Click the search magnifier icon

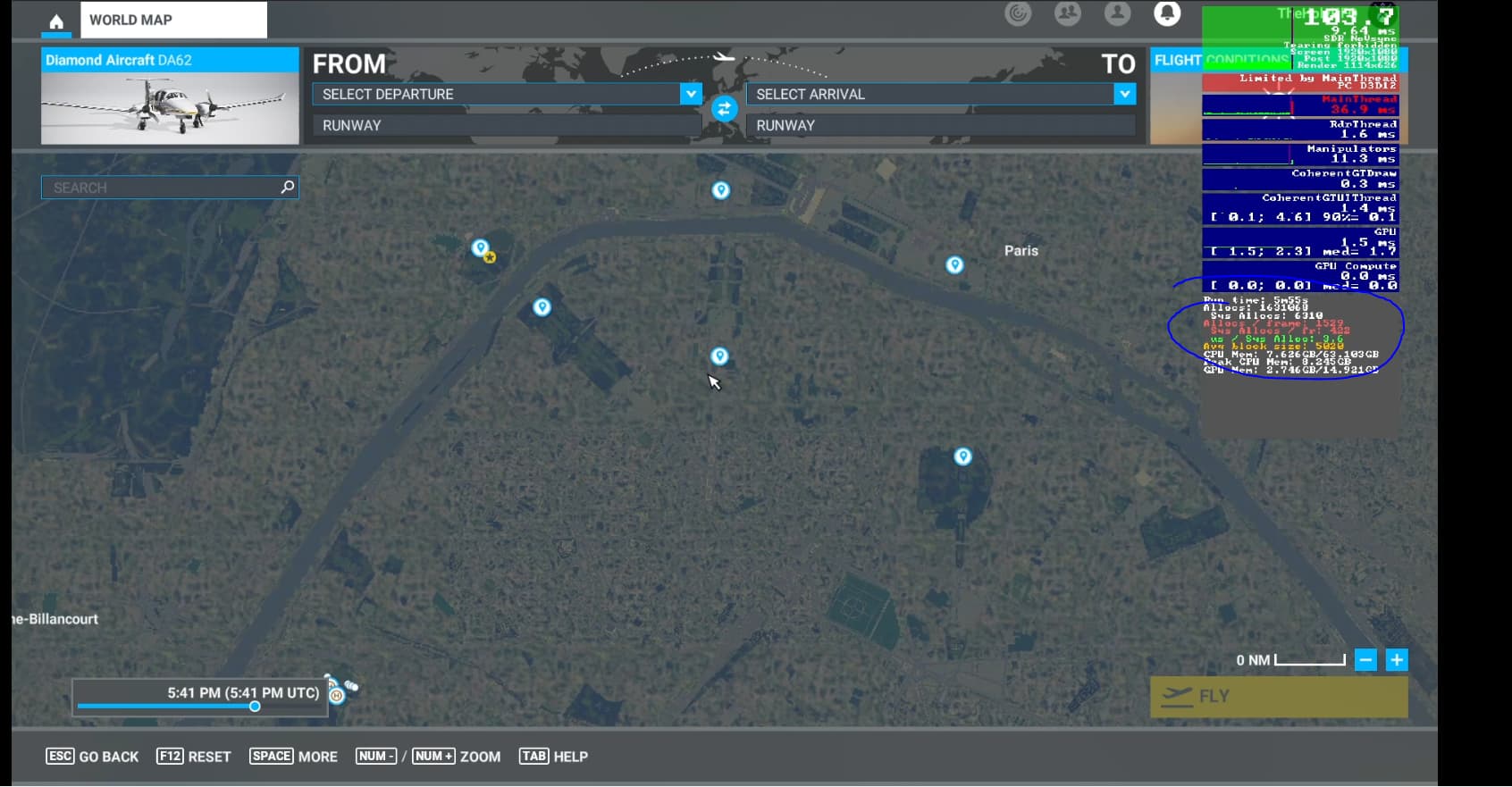click(x=288, y=187)
